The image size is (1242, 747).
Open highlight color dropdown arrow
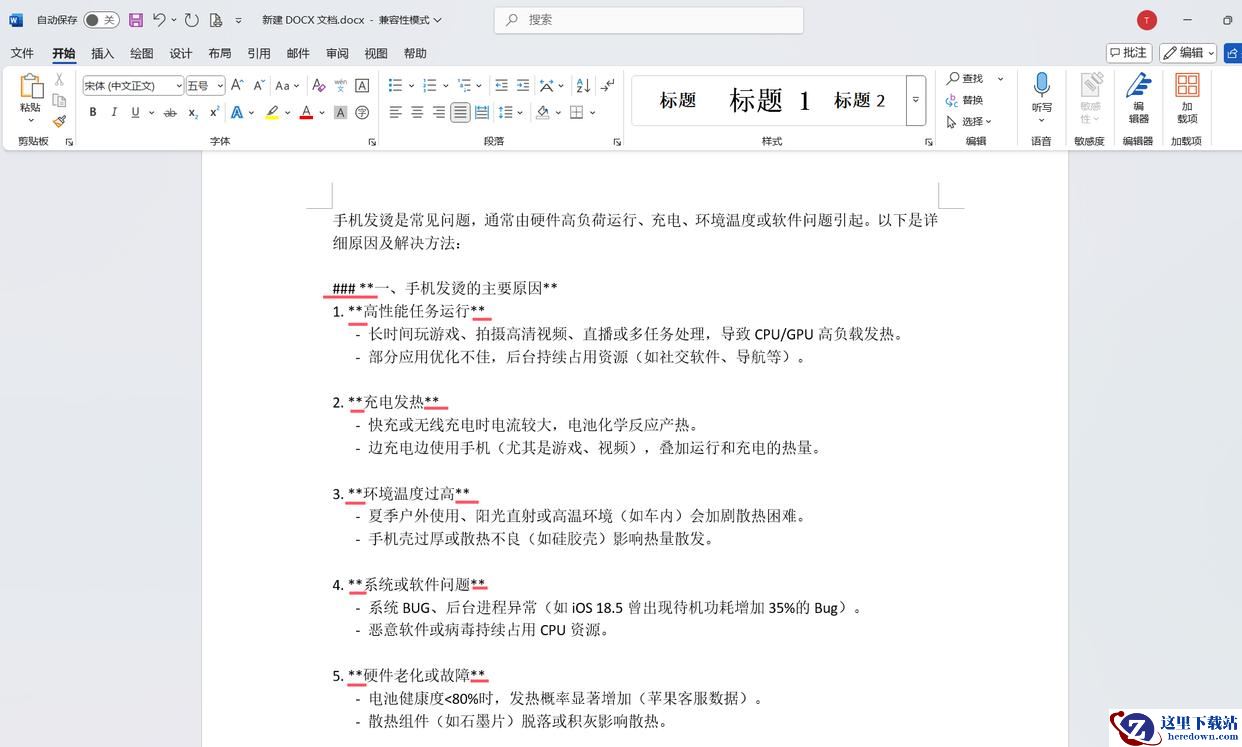point(287,113)
